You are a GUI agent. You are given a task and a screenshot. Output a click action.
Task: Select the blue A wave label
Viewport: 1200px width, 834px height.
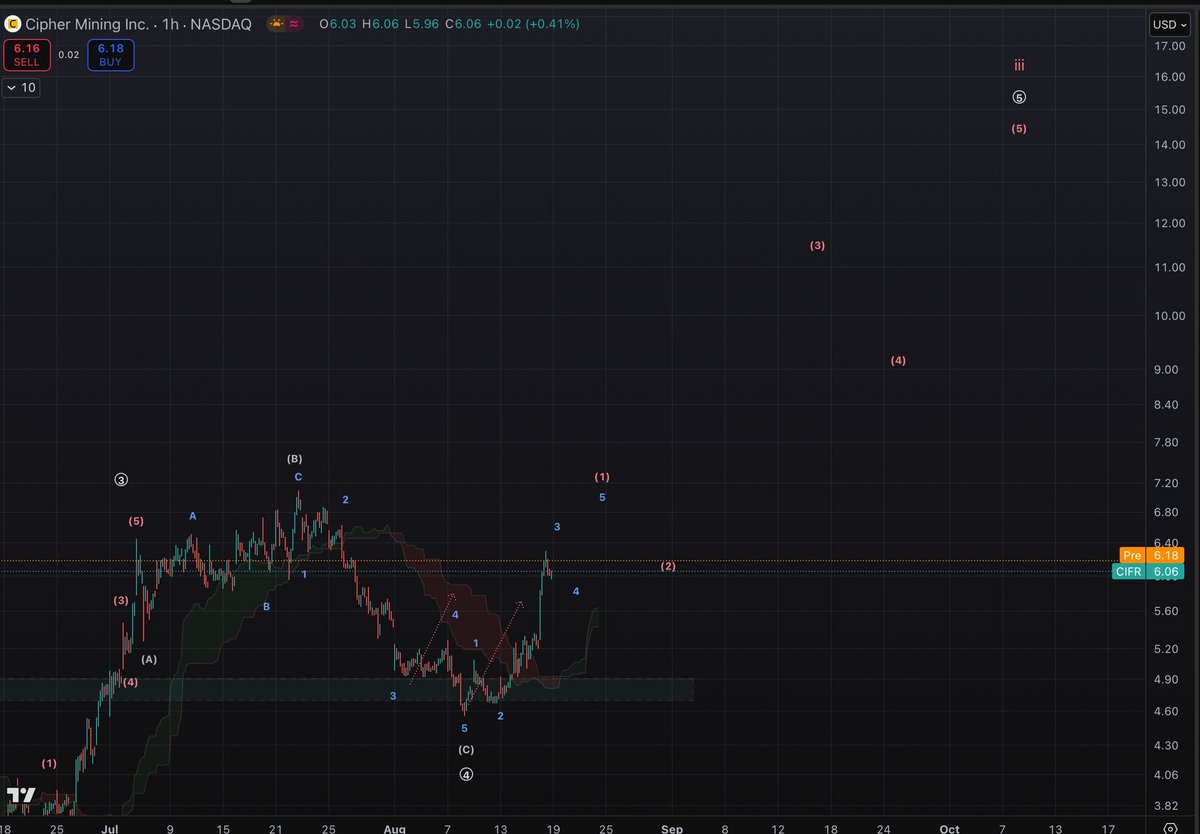coord(193,516)
